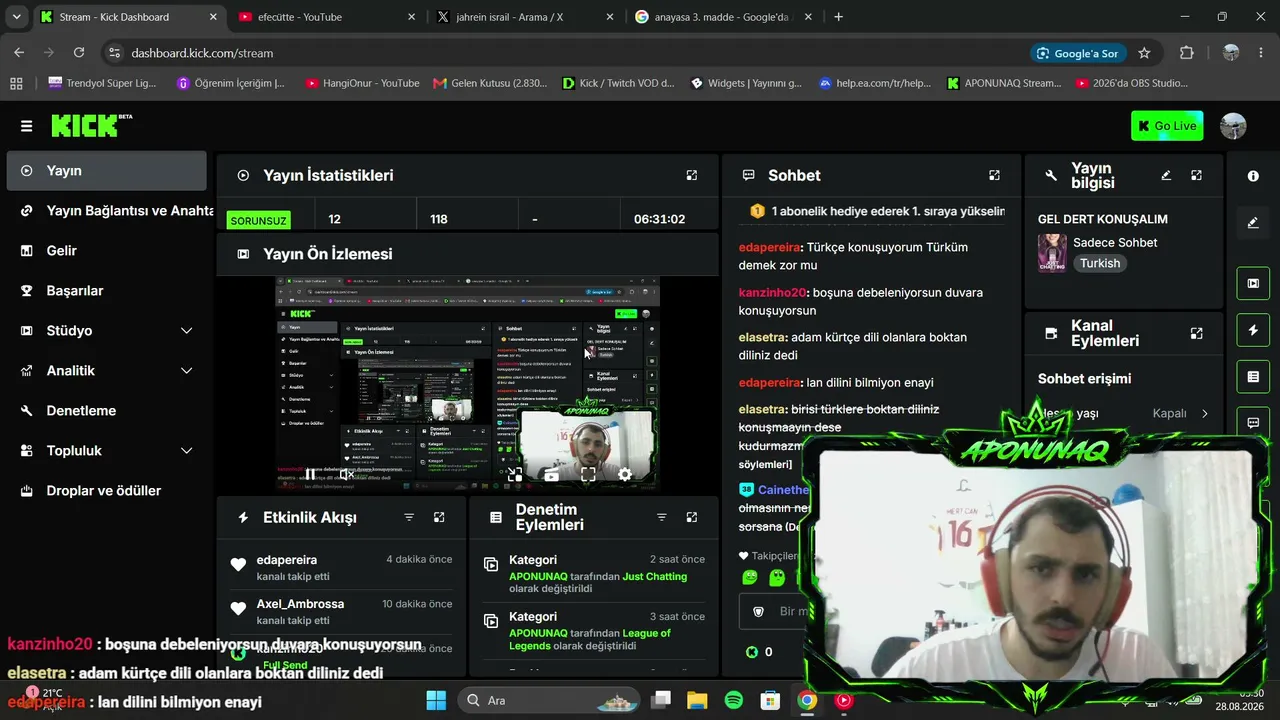Enter fullscreen on stream preview

[588, 474]
